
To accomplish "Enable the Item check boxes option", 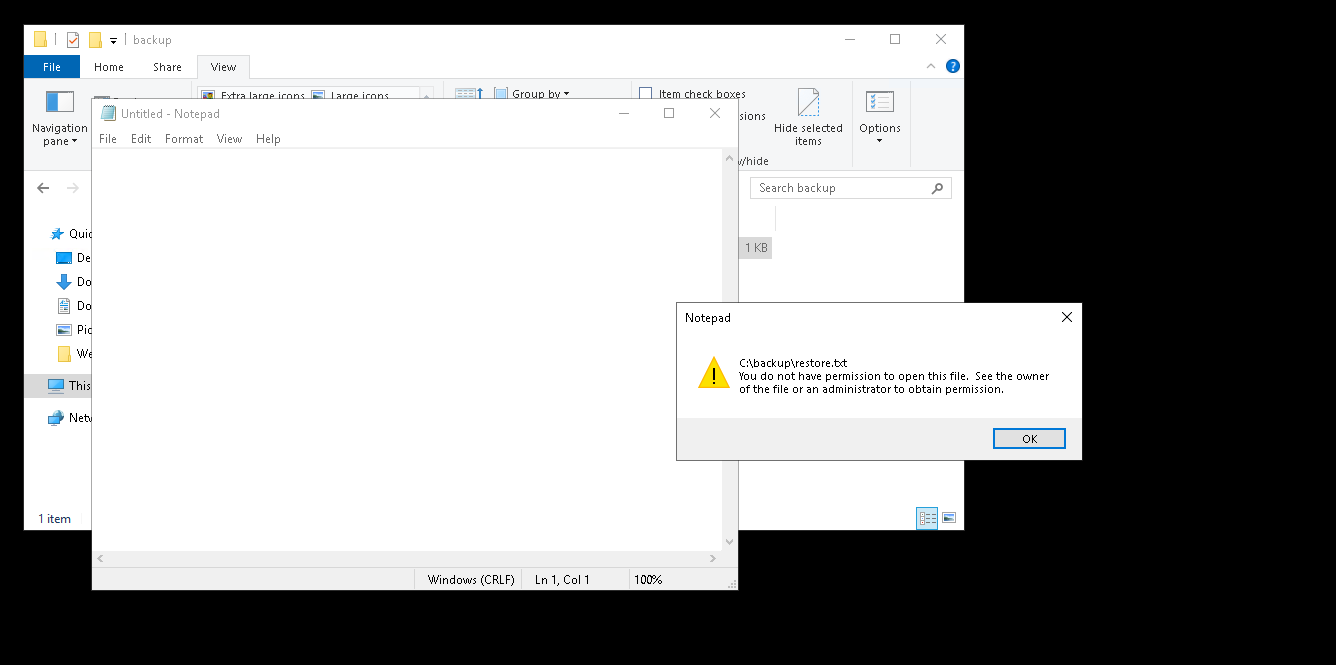I will pyautogui.click(x=646, y=94).
